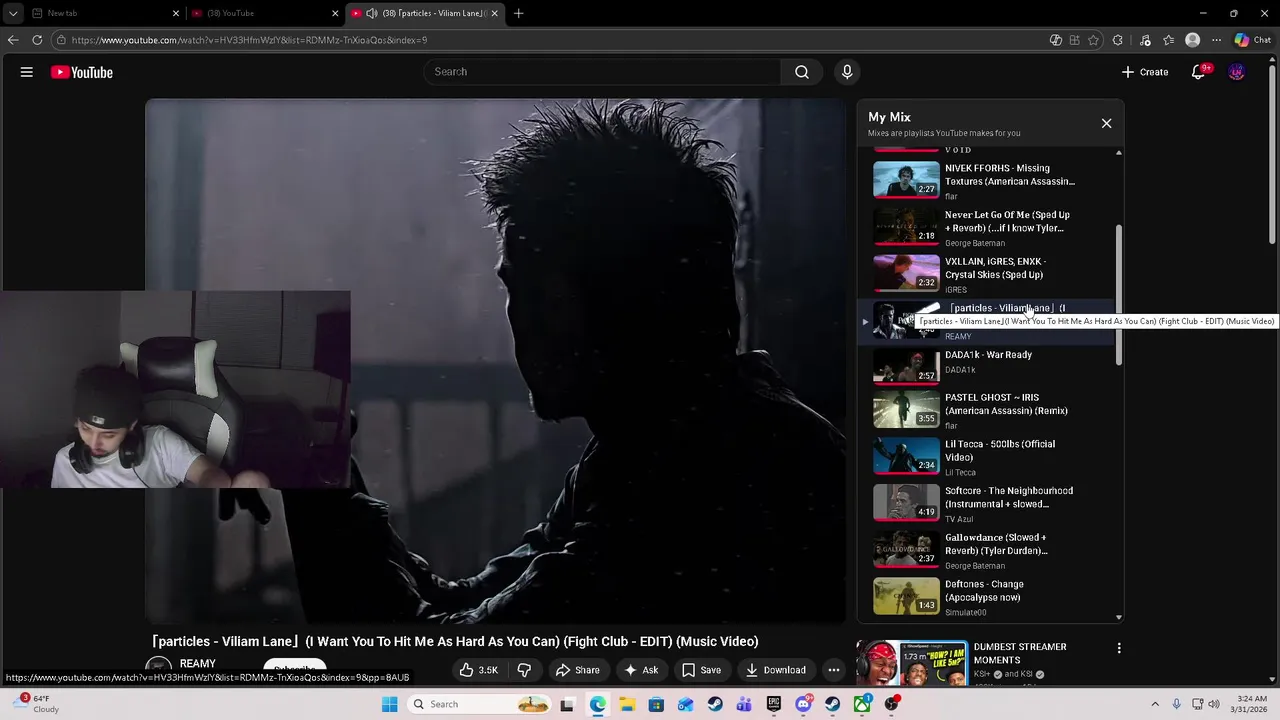The height and width of the screenshot is (720, 1280).
Task: Click the YouTube search magnifier button
Action: coord(802,72)
